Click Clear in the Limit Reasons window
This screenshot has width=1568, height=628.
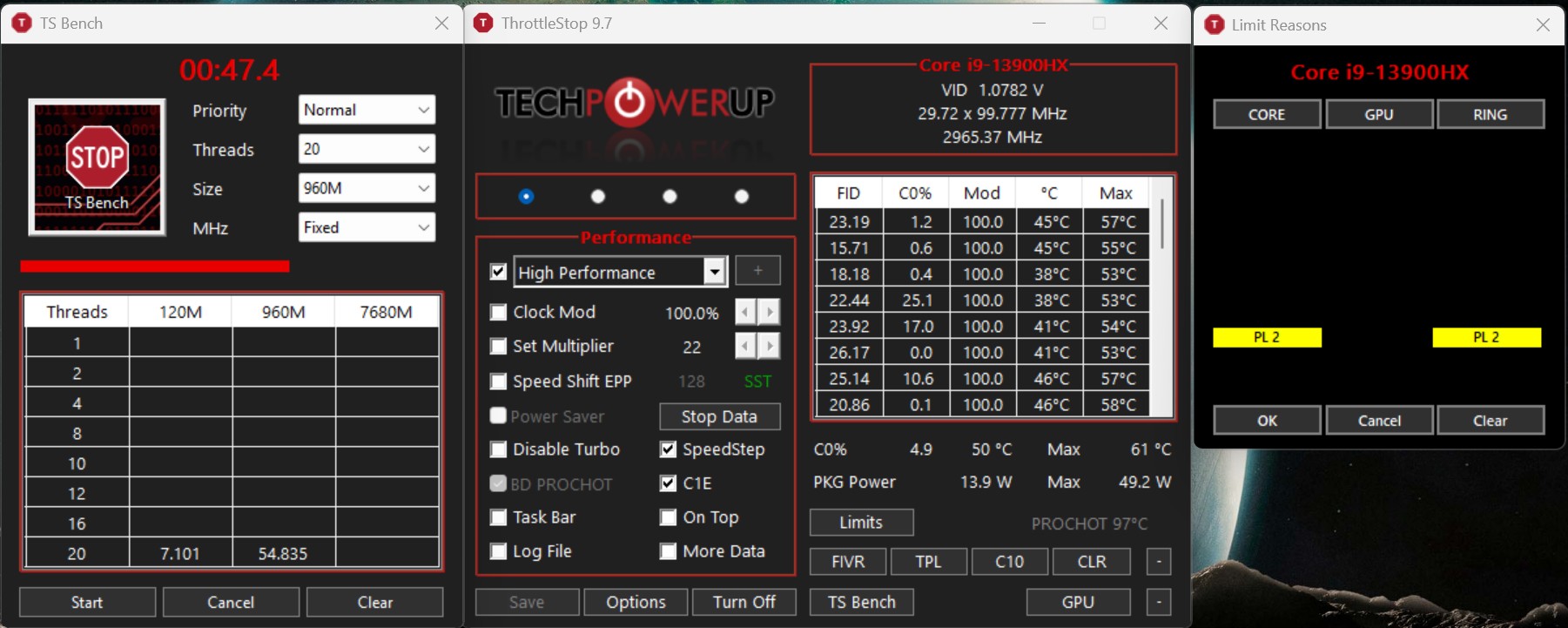1491,420
